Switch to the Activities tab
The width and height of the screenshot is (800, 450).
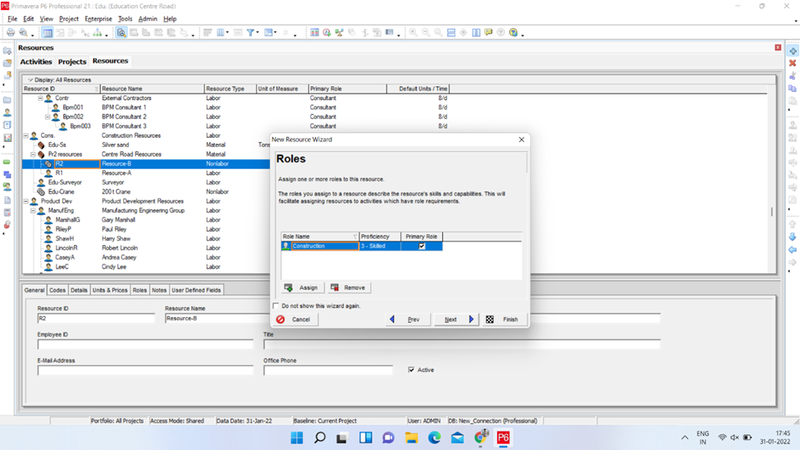[x=36, y=62]
